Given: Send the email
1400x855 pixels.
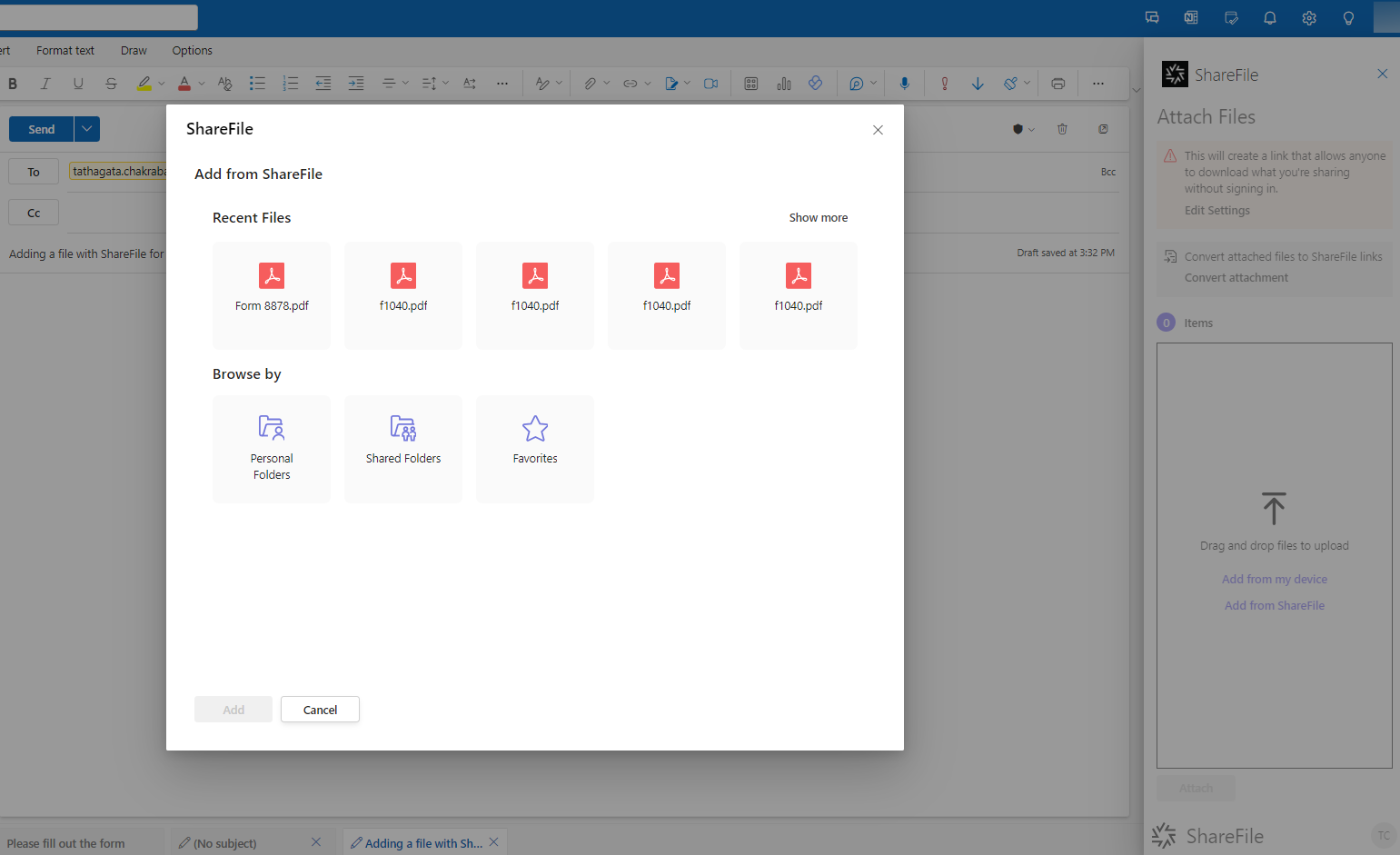Looking at the screenshot, I should pos(41,129).
